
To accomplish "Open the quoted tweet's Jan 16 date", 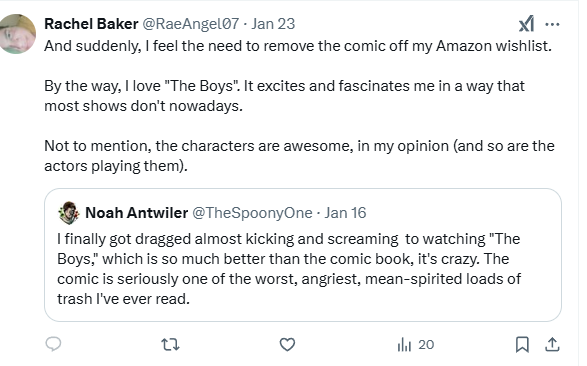I will pos(345,213).
